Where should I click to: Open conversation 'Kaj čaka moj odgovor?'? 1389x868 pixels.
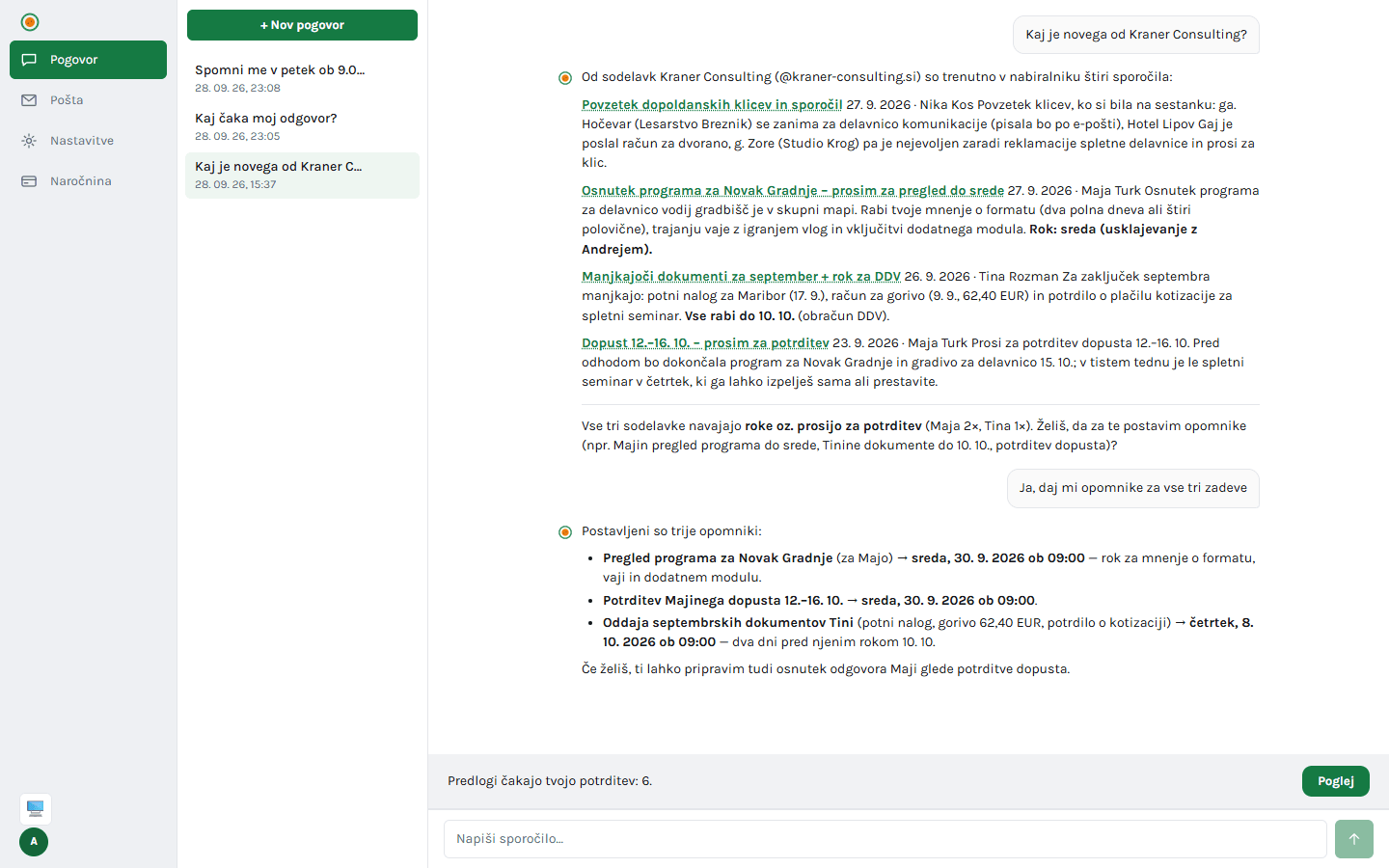point(302,126)
